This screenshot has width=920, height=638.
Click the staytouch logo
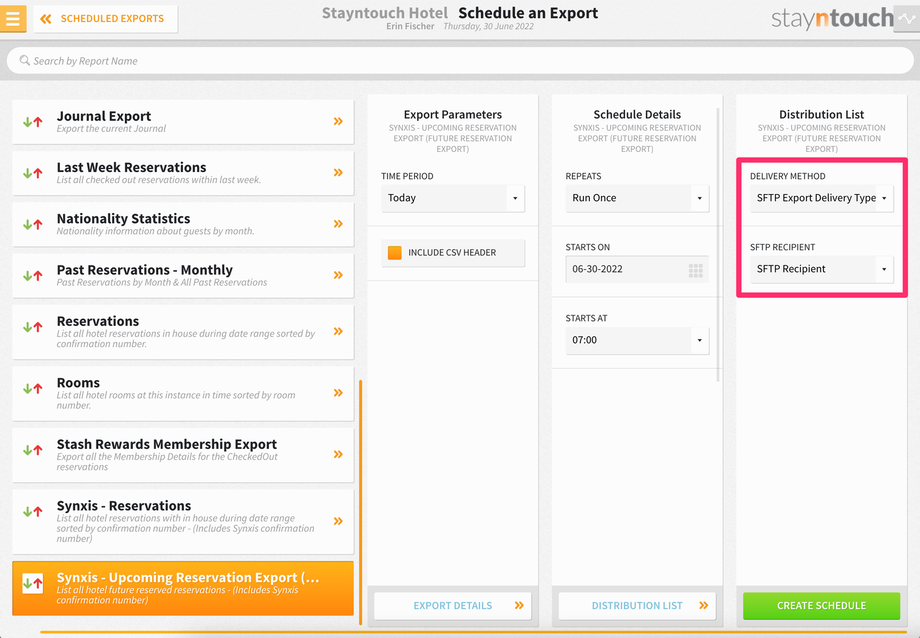(832, 19)
